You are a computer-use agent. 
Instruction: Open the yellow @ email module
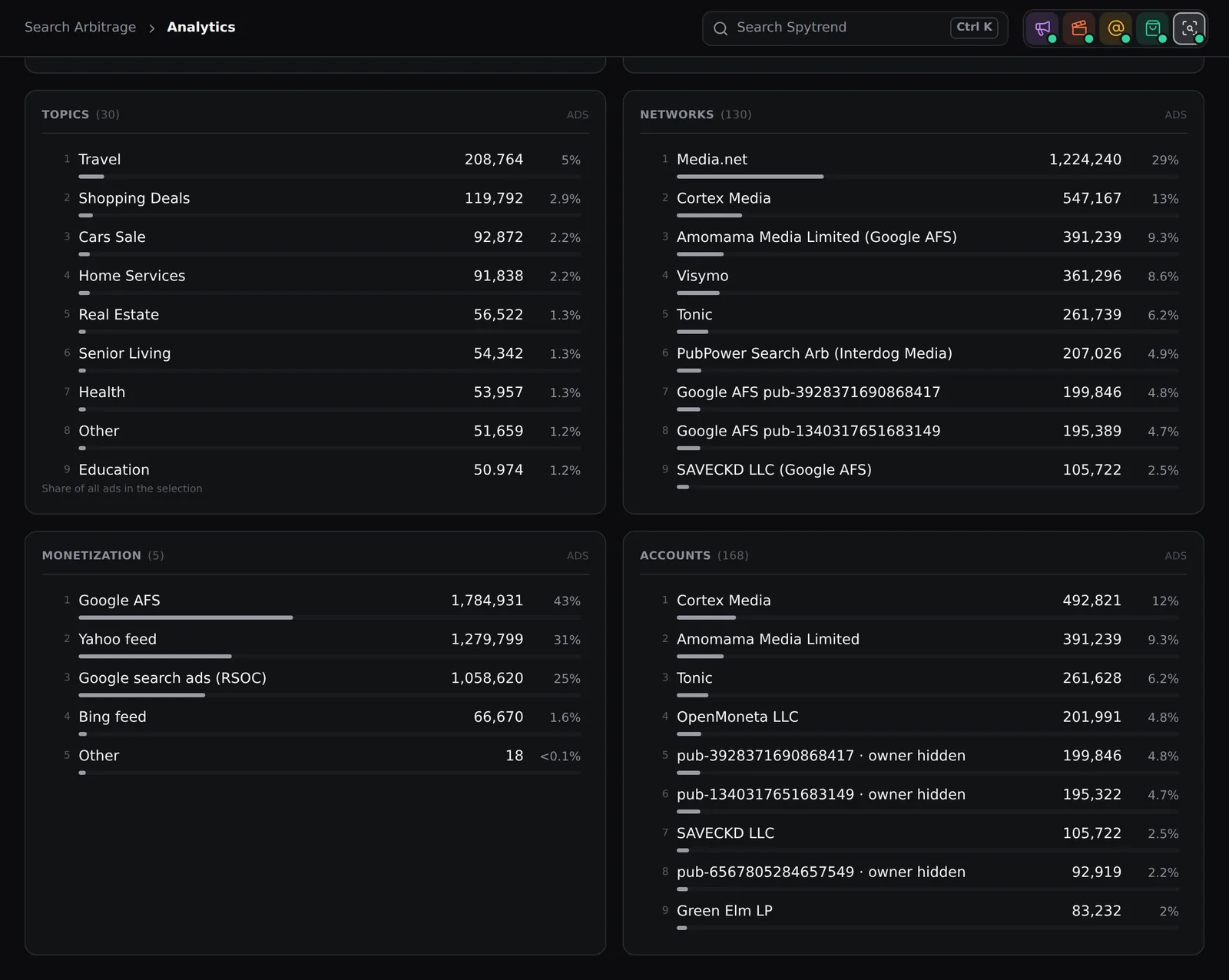coord(1116,28)
